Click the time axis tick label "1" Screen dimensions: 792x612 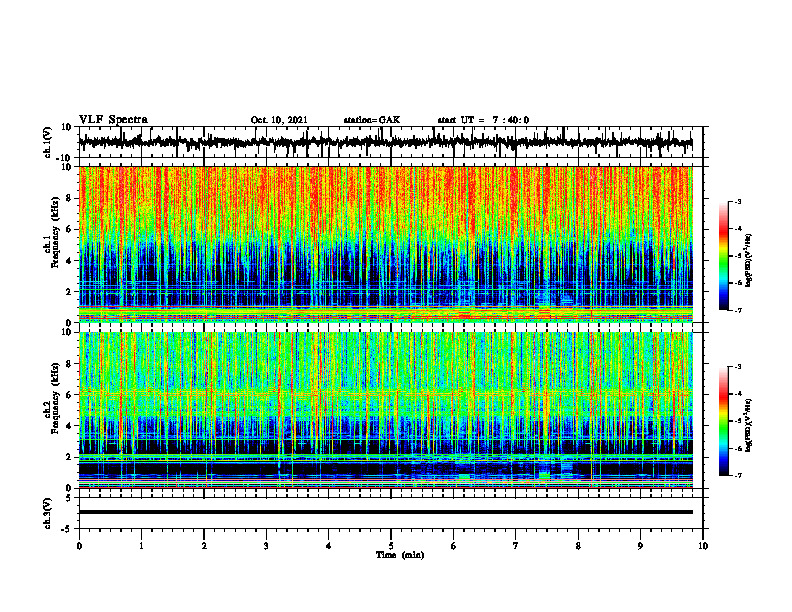point(141,546)
